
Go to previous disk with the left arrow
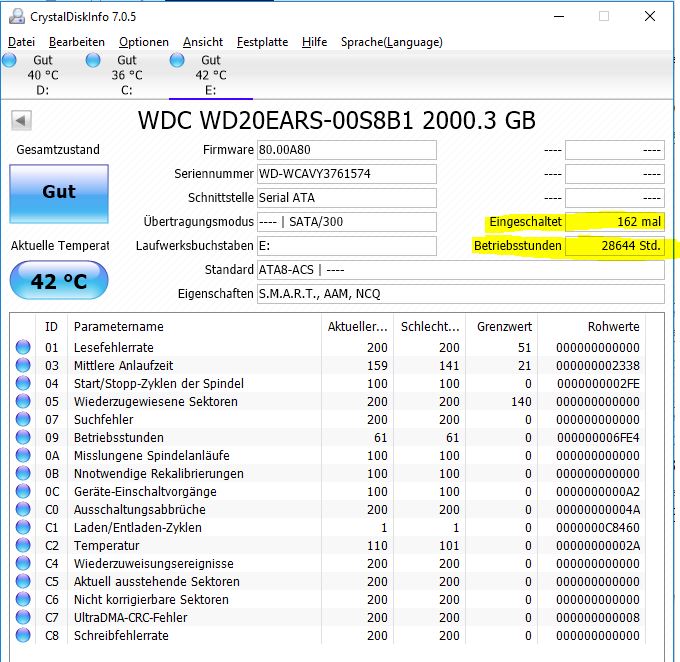[x=21, y=120]
